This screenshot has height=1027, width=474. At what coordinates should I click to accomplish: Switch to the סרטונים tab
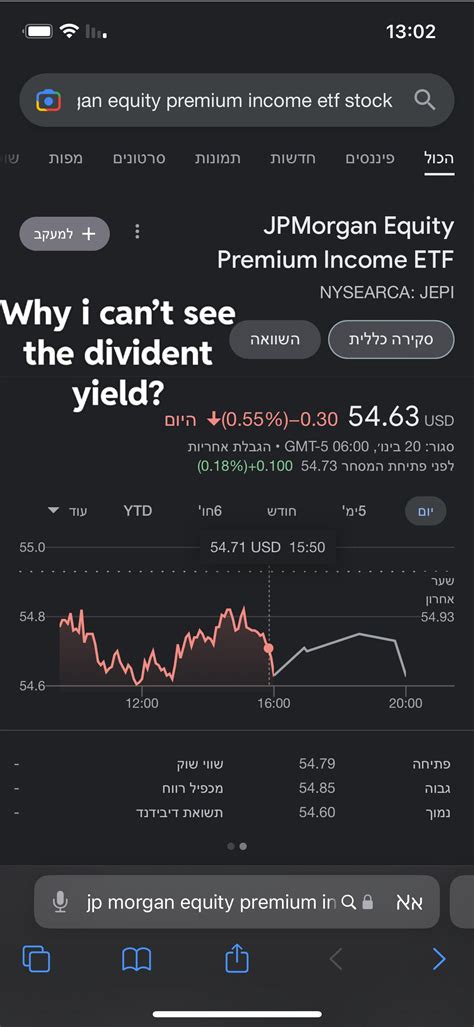[139, 159]
